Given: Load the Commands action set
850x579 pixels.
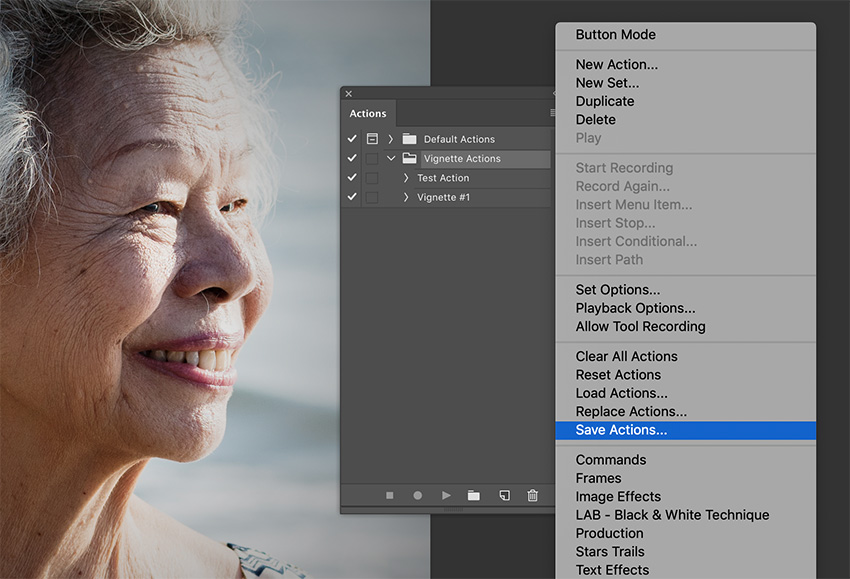Looking at the screenshot, I should coord(686,460).
